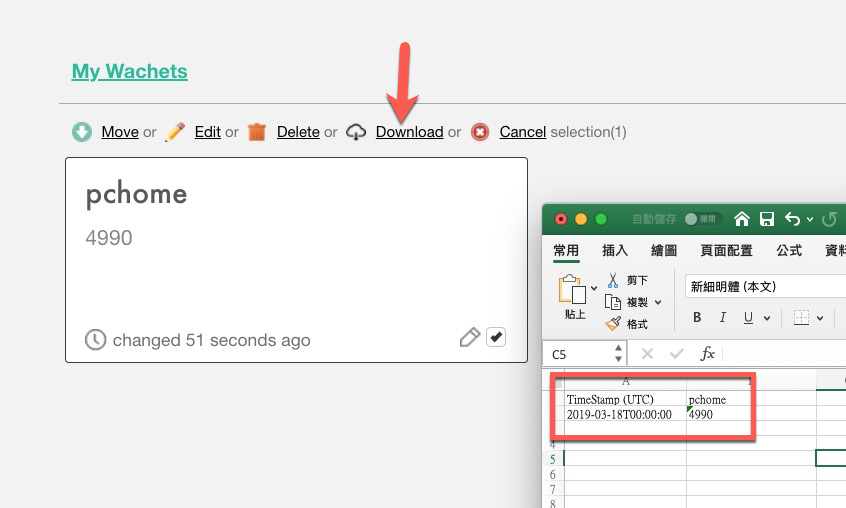The height and width of the screenshot is (508, 846).
Task: Click the Name Box stepper arrows
Action: (x=618, y=354)
